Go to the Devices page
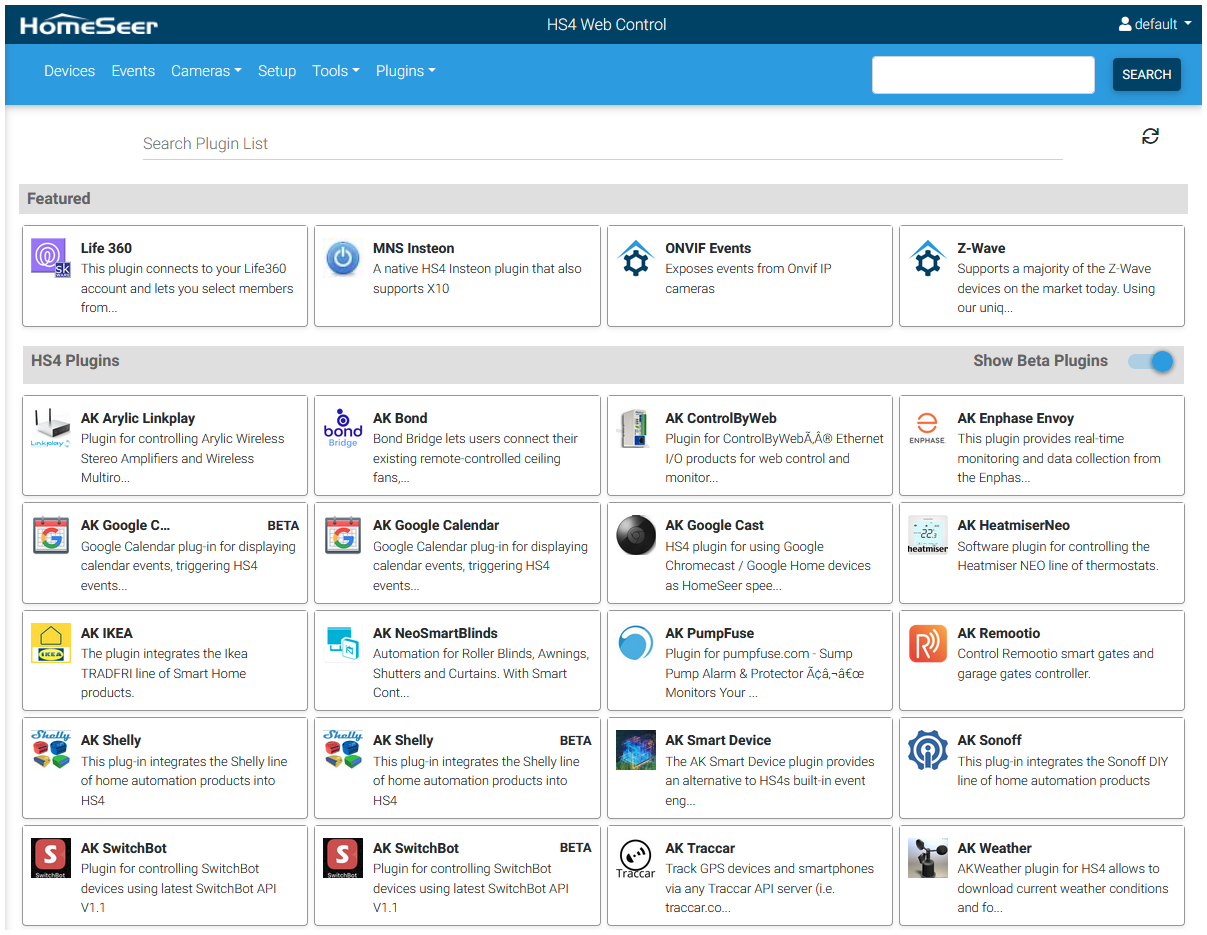The width and height of the screenshot is (1207, 935). [69, 71]
